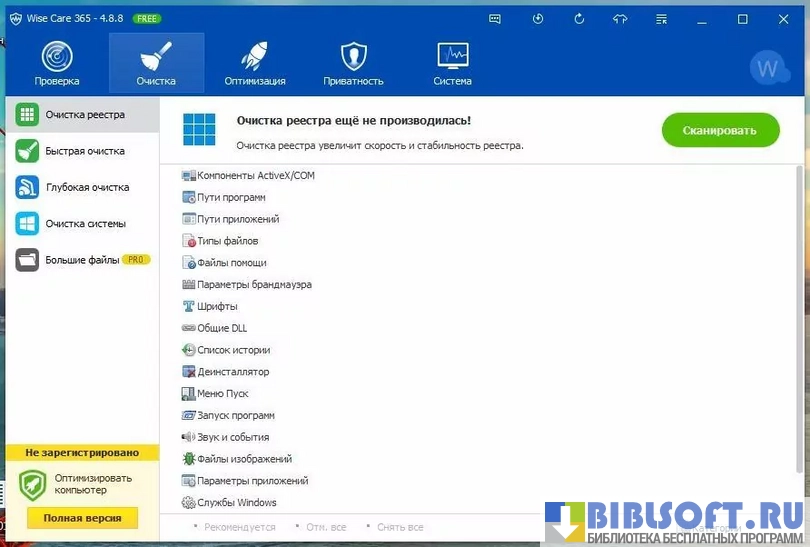This screenshot has width=810, height=547.
Task: Open Большие файлы PRO folder item
Action: click(83, 260)
